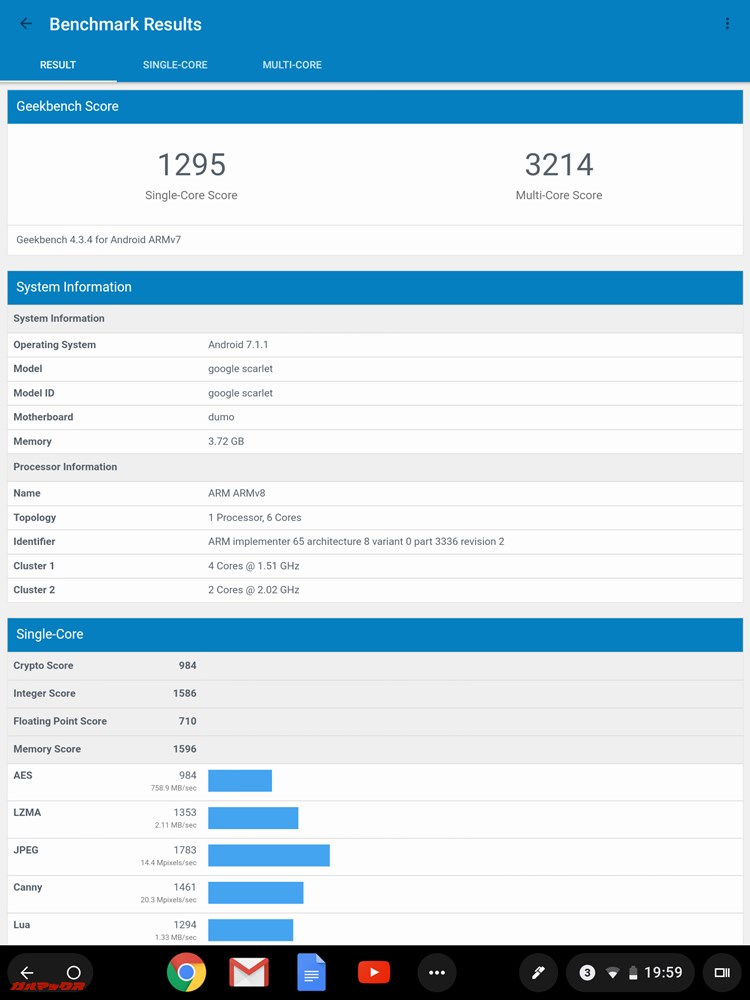Select the Operating System row Android 7.1.1
This screenshot has width=750, height=1000.
(375, 344)
